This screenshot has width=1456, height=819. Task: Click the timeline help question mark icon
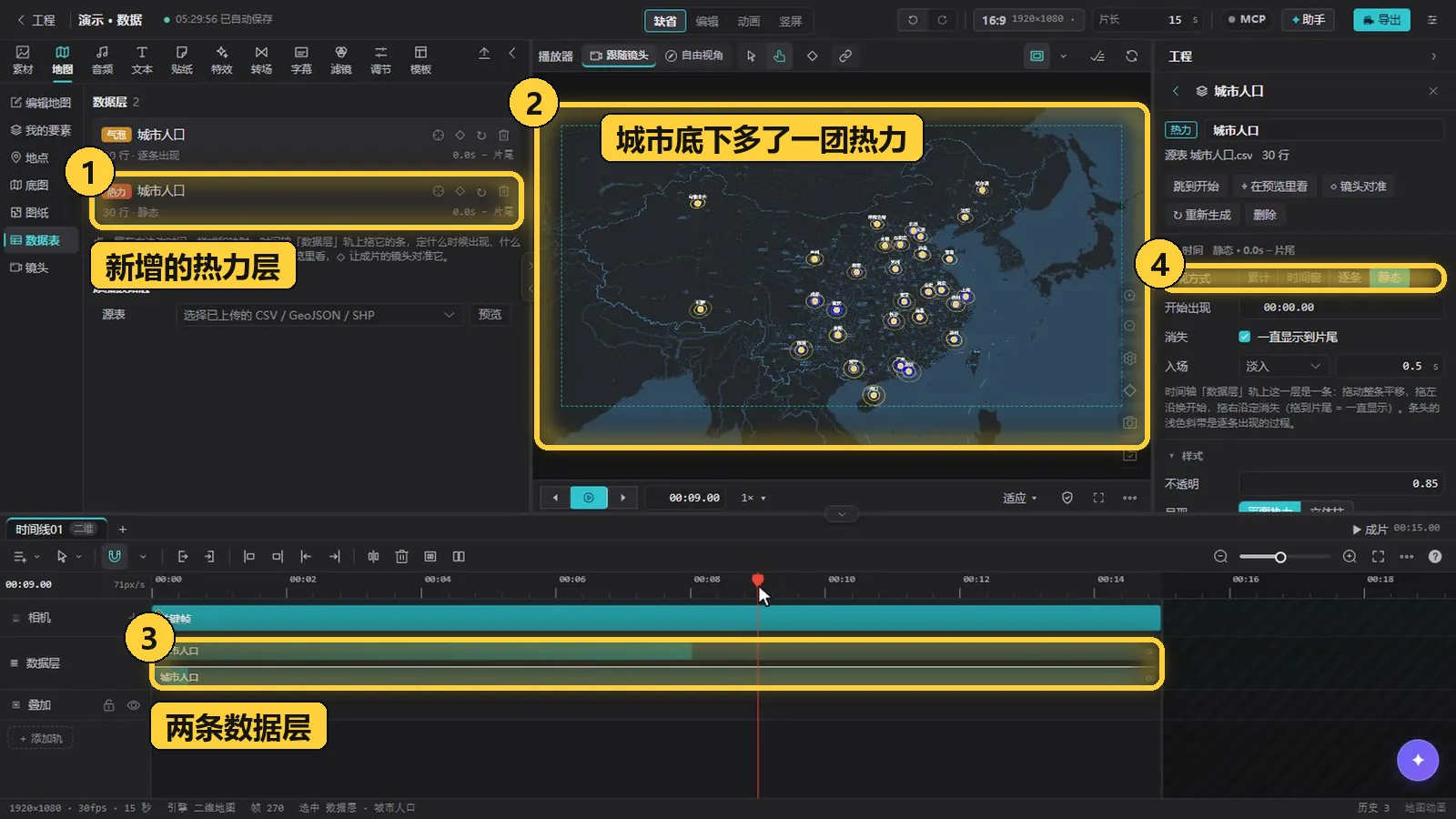pyautogui.click(x=1435, y=556)
